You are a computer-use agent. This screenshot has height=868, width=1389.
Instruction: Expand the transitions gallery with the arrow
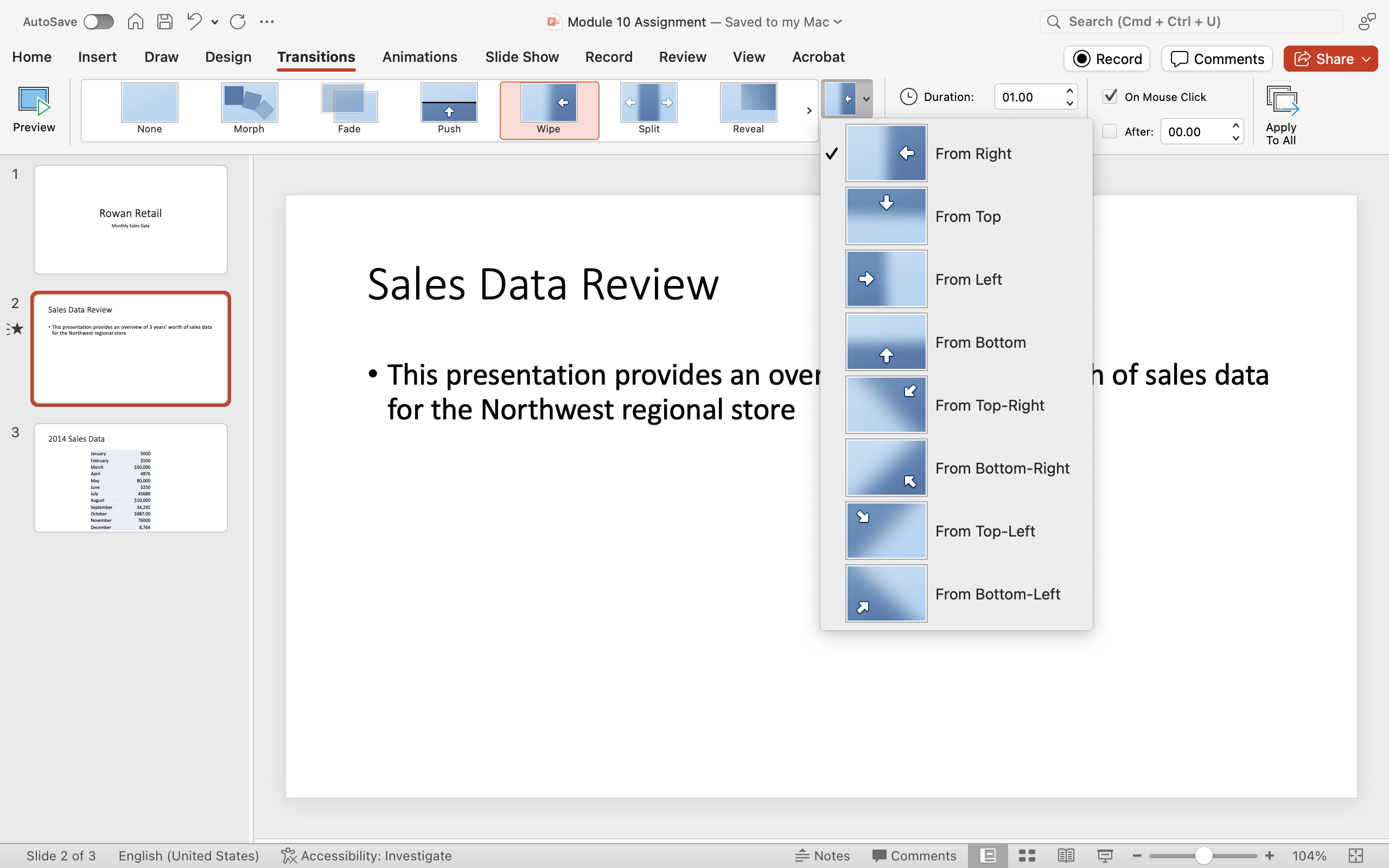click(x=809, y=110)
